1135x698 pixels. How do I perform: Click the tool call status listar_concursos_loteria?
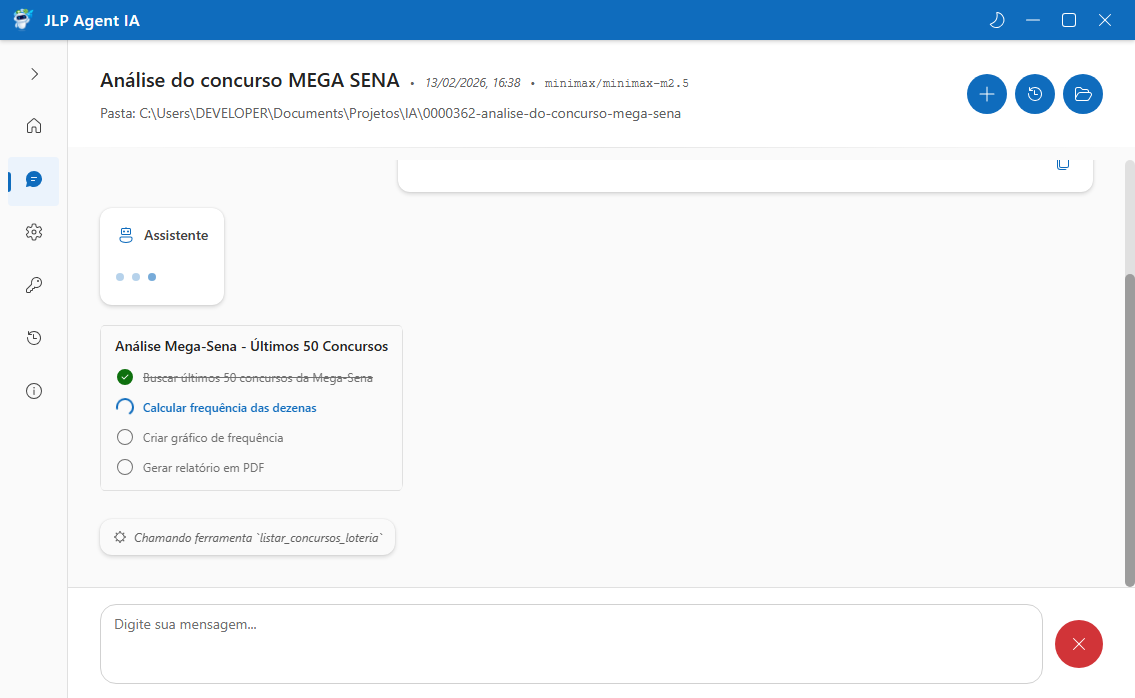tap(248, 537)
